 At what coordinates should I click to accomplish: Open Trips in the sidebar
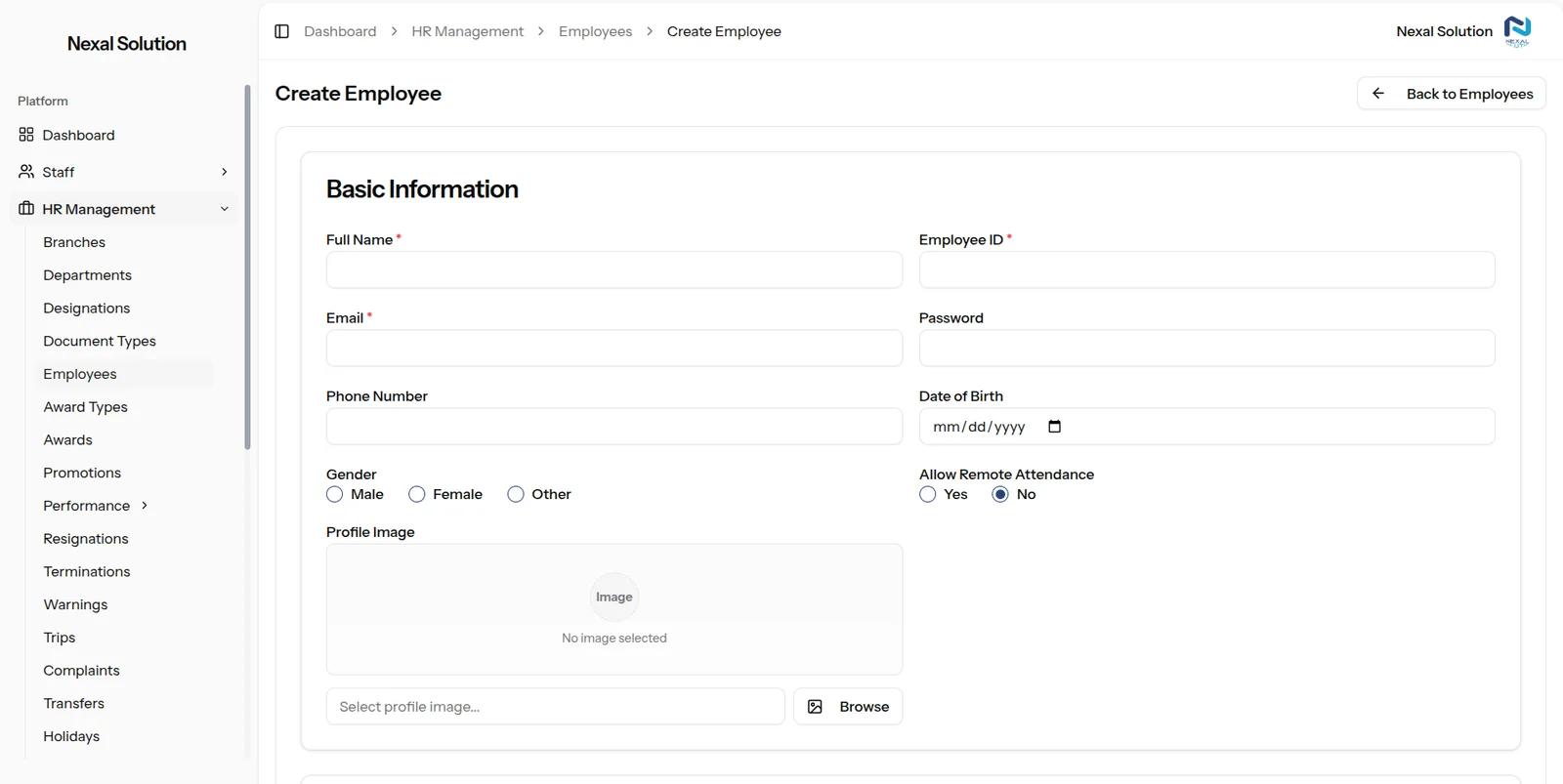tap(59, 638)
